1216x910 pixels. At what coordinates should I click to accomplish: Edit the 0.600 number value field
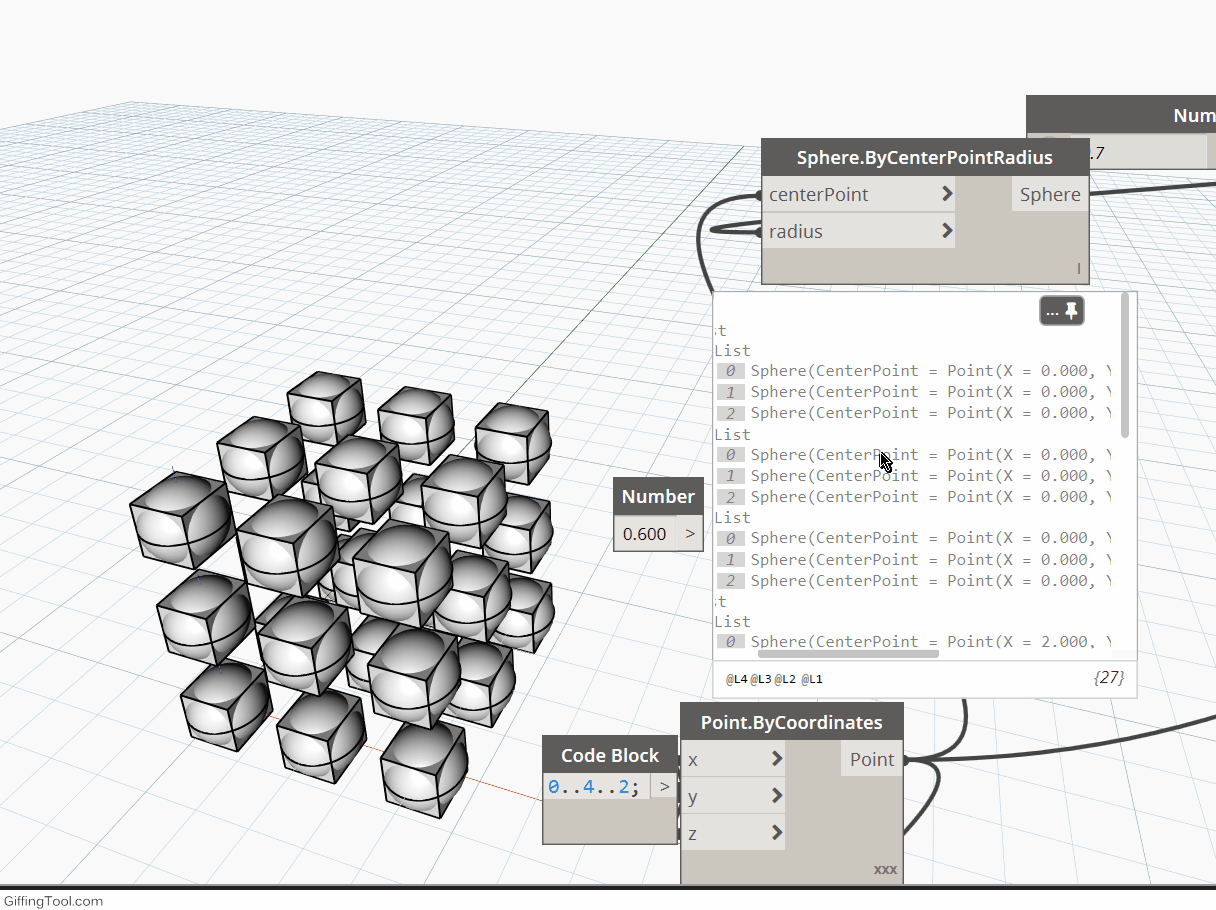coord(645,534)
